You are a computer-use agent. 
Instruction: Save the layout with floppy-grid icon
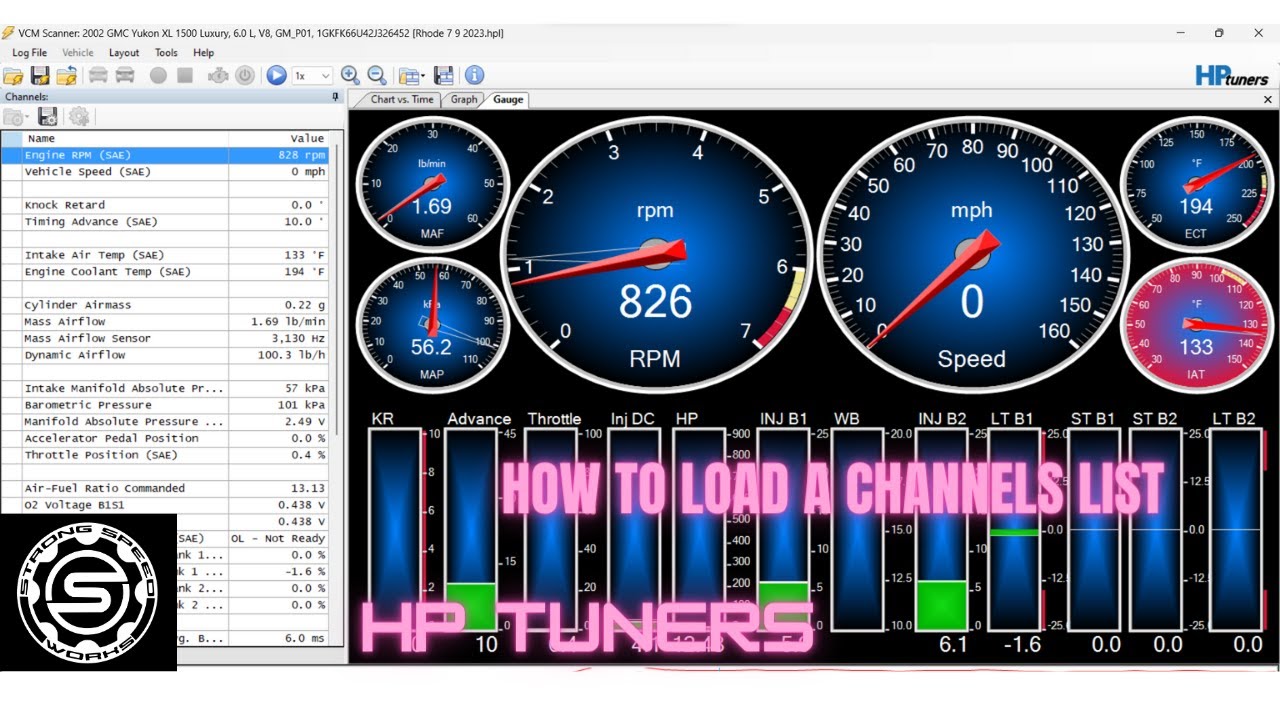pos(444,75)
